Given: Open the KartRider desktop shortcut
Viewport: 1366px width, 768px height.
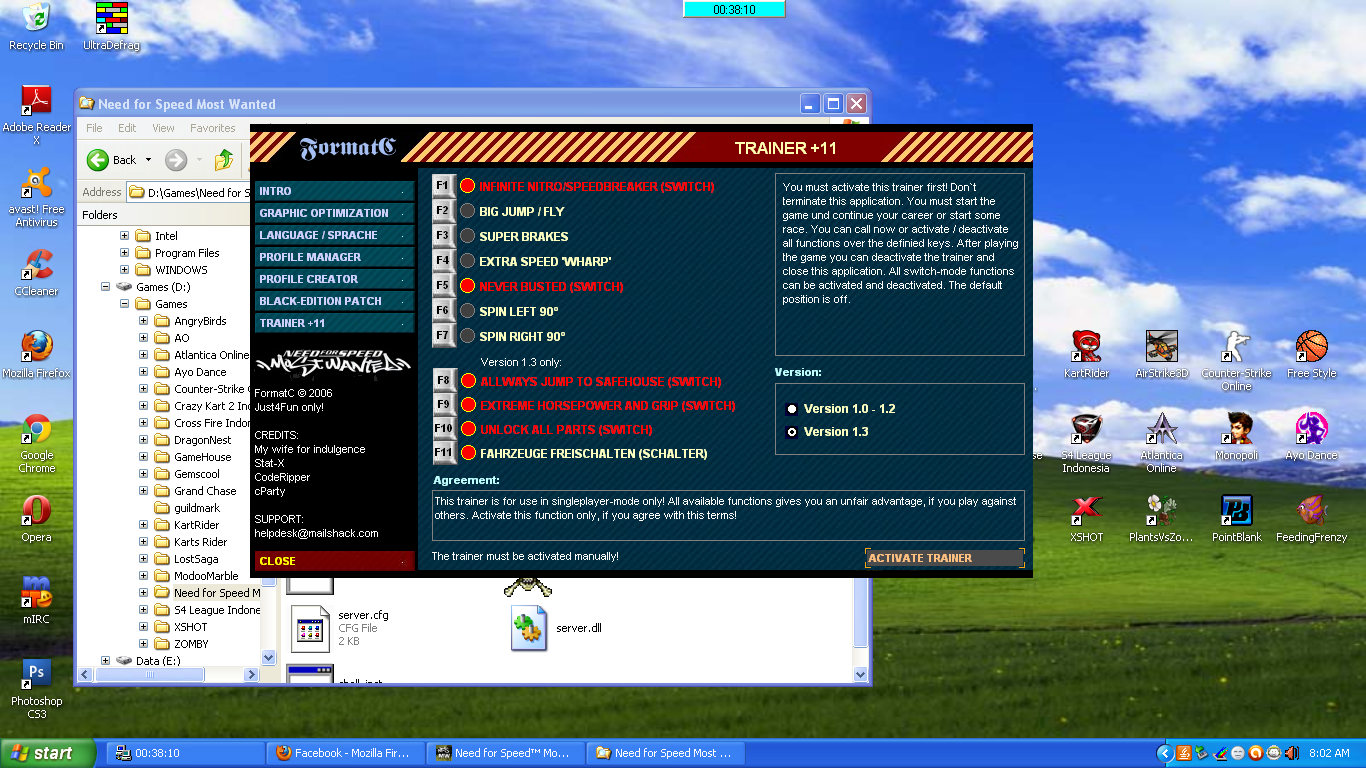Looking at the screenshot, I should [1087, 354].
